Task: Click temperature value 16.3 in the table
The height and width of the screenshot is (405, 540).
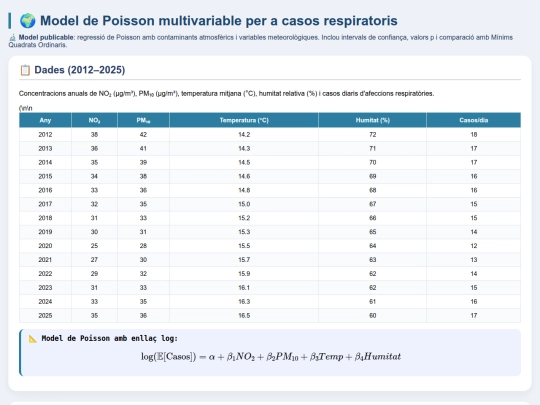Action: coord(244,302)
